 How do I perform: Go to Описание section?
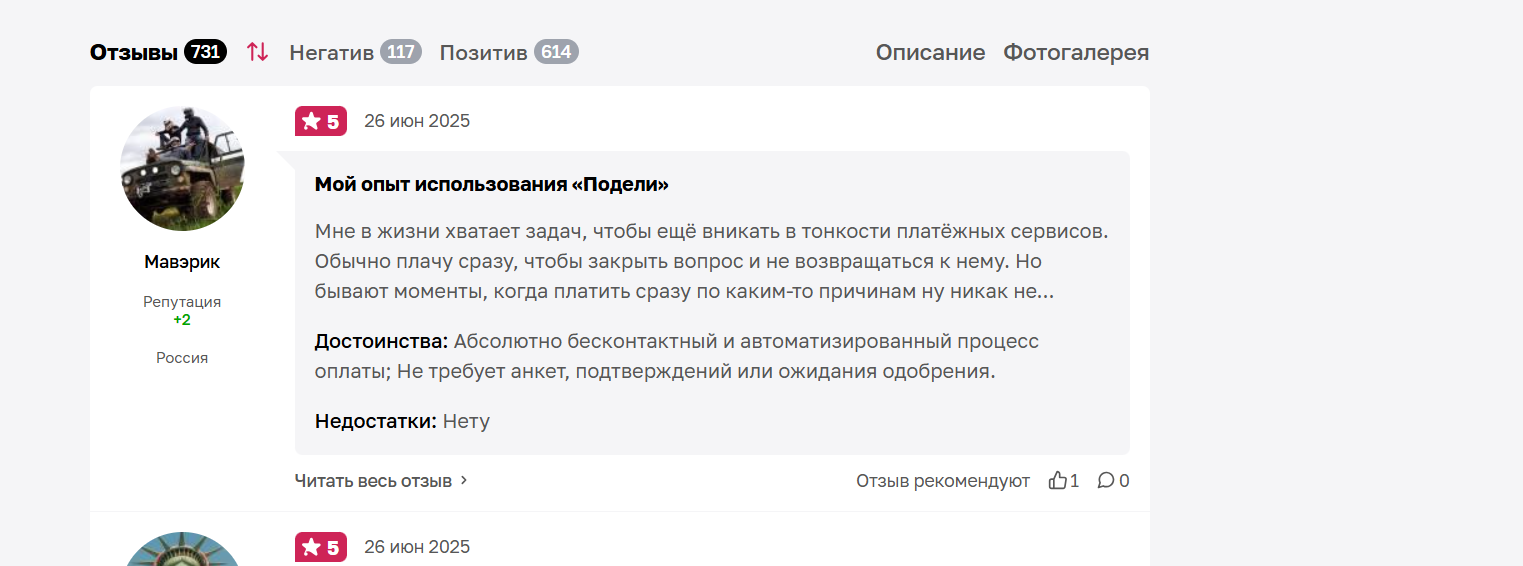(930, 52)
